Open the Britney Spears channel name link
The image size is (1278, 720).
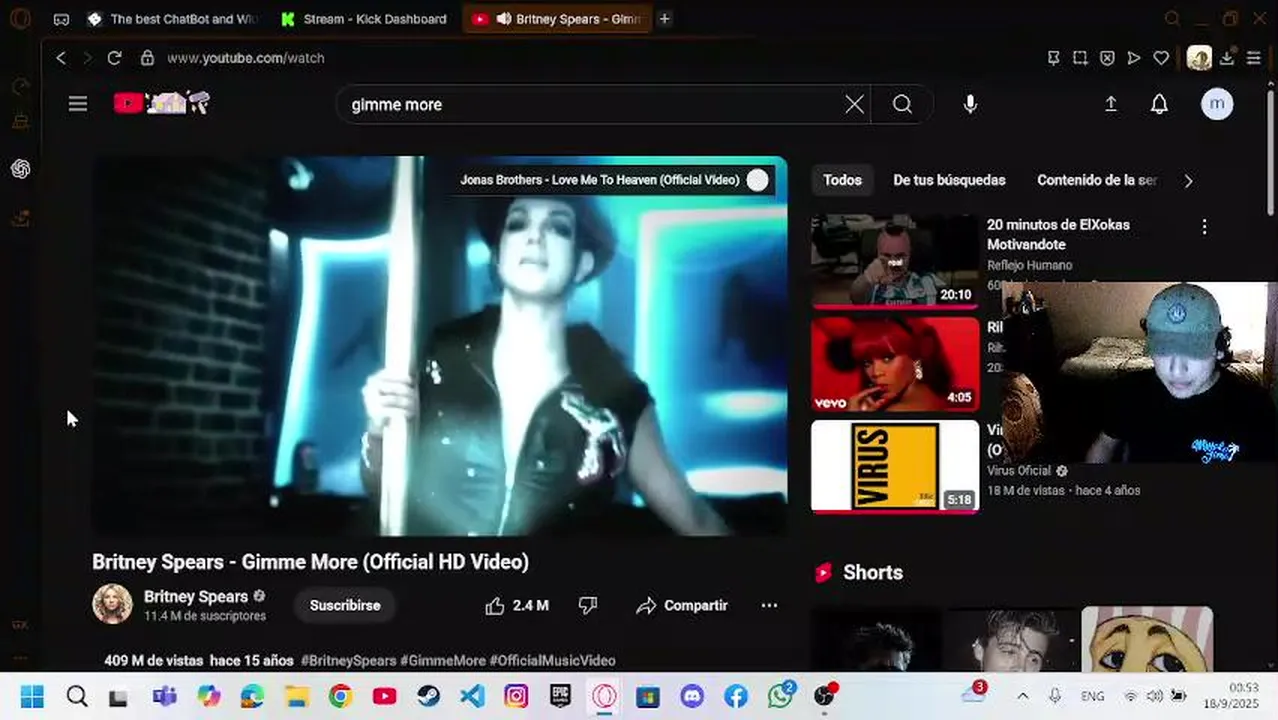pos(196,596)
